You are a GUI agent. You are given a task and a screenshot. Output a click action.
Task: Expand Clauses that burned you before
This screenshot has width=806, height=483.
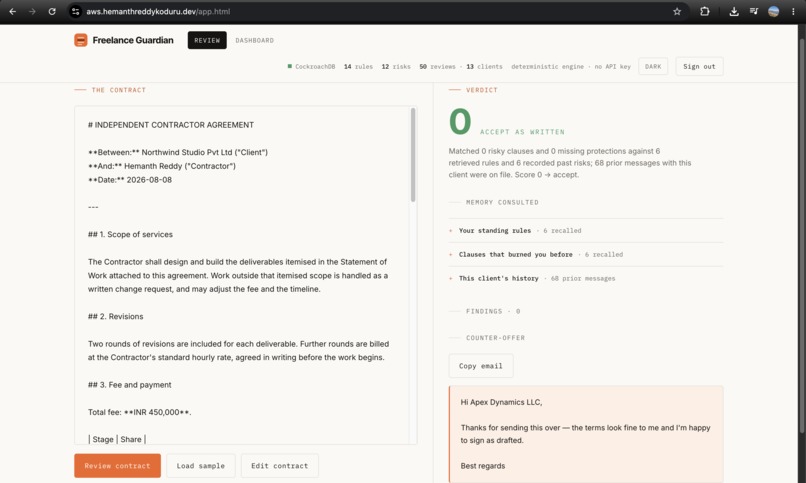click(x=586, y=254)
